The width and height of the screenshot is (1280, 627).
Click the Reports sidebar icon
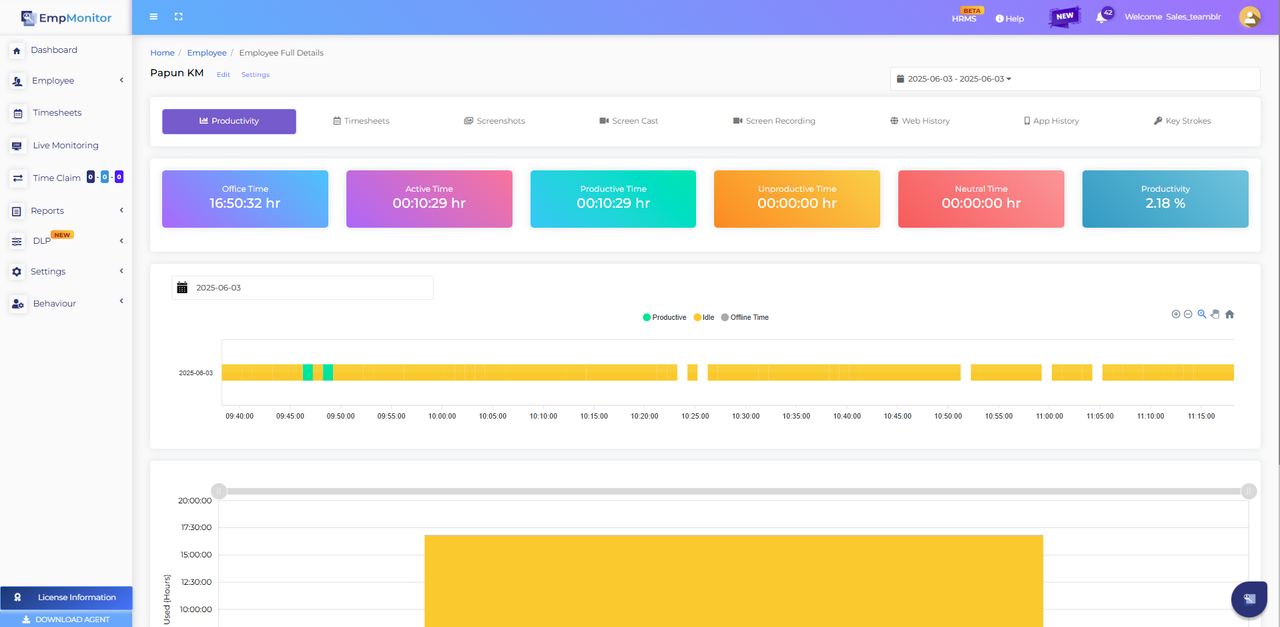pos(18,211)
